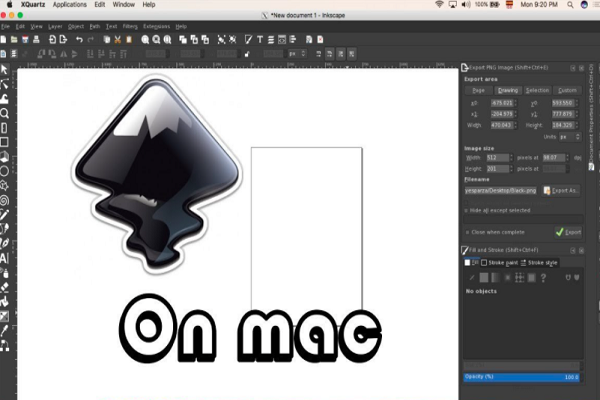Switch to Stroke style tab
This screenshot has width=600, height=400.
point(539,263)
